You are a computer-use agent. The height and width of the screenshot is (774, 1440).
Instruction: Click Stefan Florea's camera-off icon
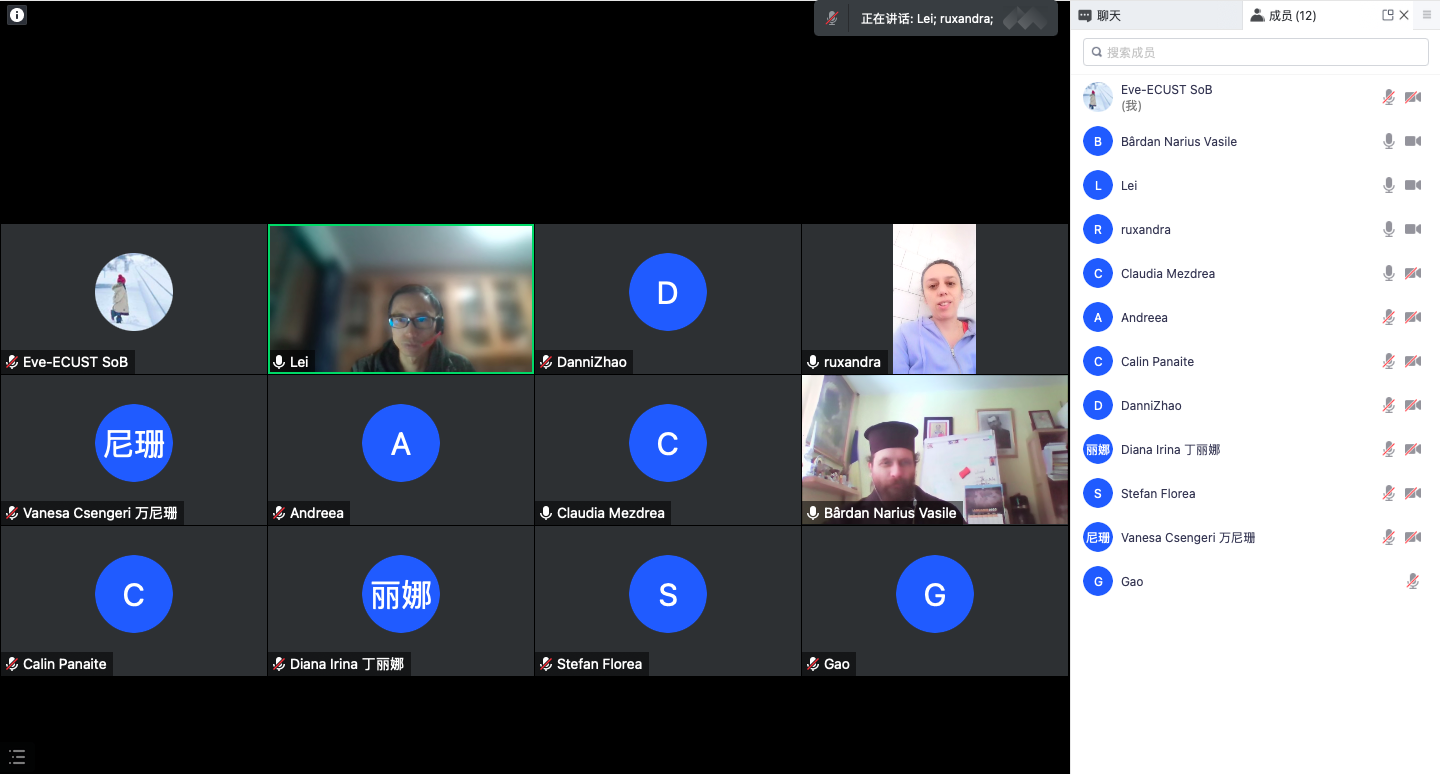coord(1412,493)
